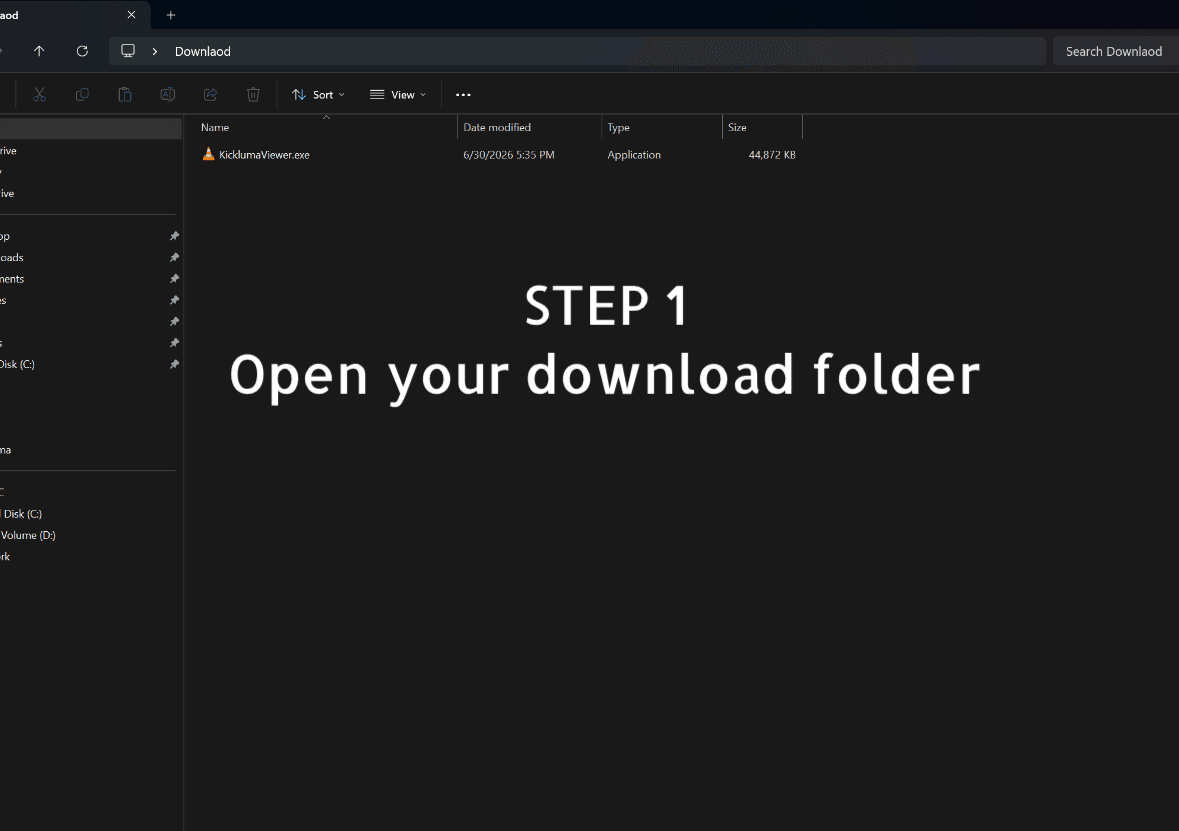Sort by Date modified column header
The width and height of the screenshot is (1179, 831).
[497, 127]
